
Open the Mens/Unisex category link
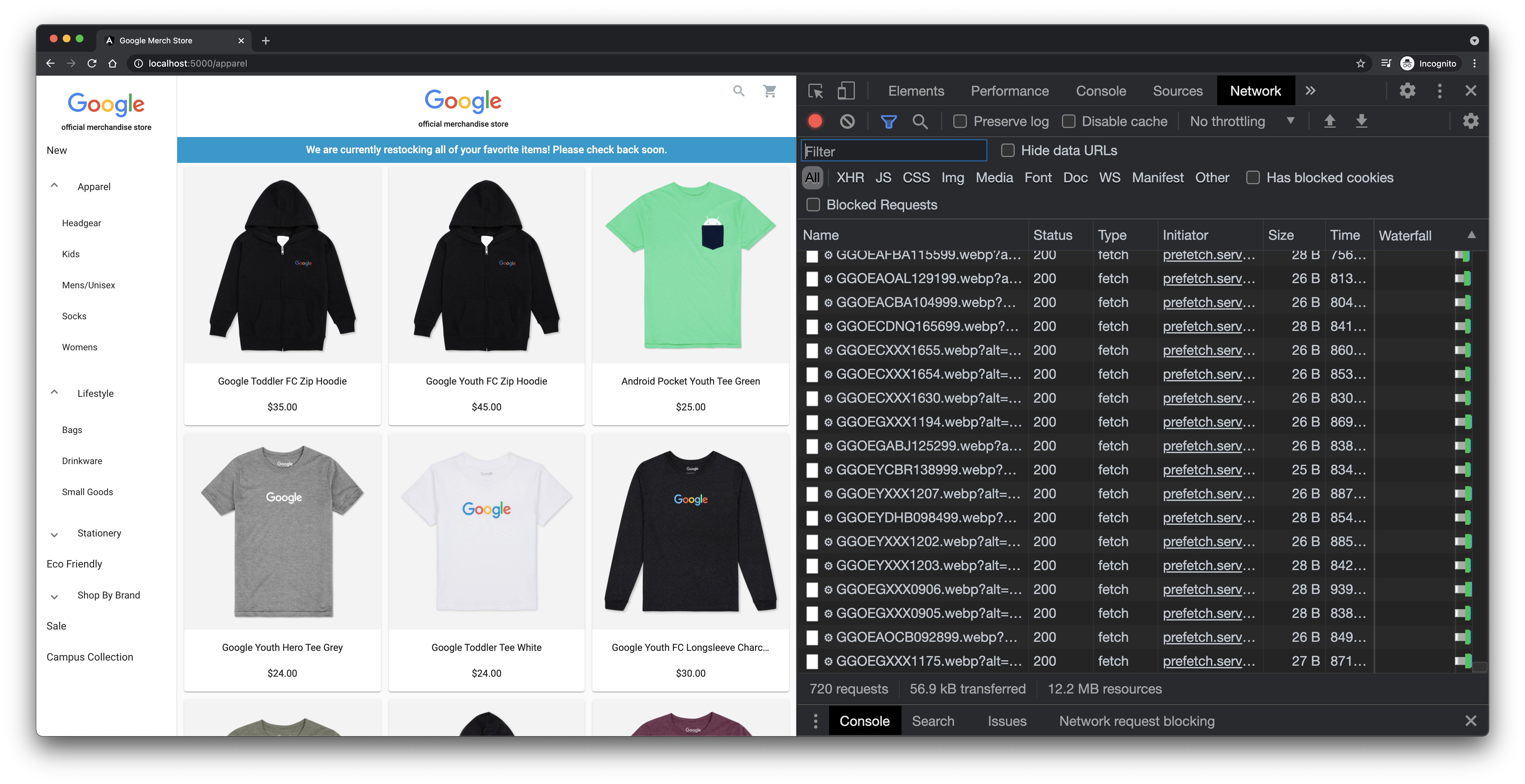[89, 285]
